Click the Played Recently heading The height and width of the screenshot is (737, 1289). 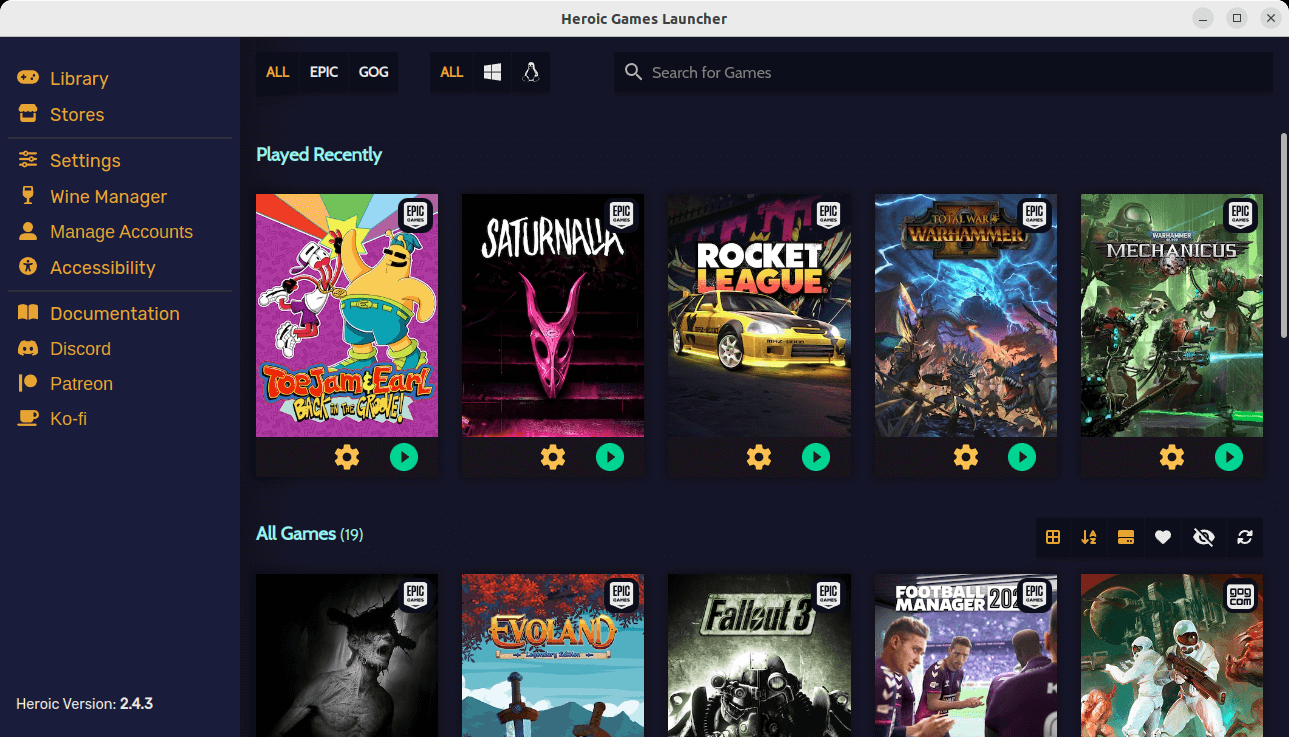319,155
